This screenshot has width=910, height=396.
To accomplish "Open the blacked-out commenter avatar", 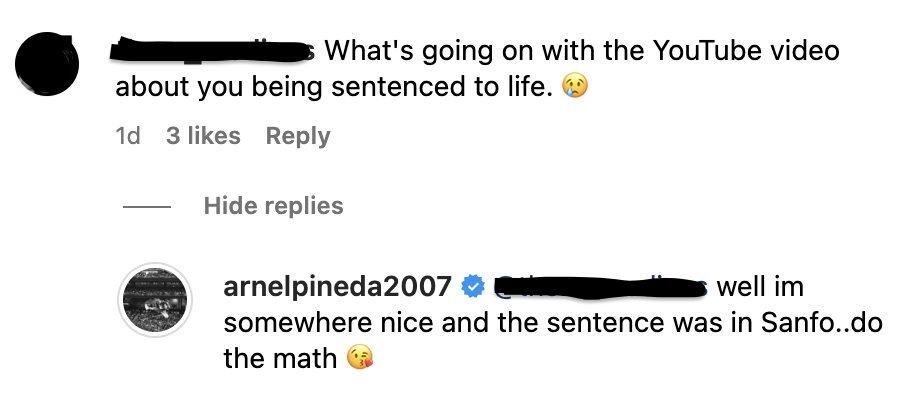I will tap(46, 64).
